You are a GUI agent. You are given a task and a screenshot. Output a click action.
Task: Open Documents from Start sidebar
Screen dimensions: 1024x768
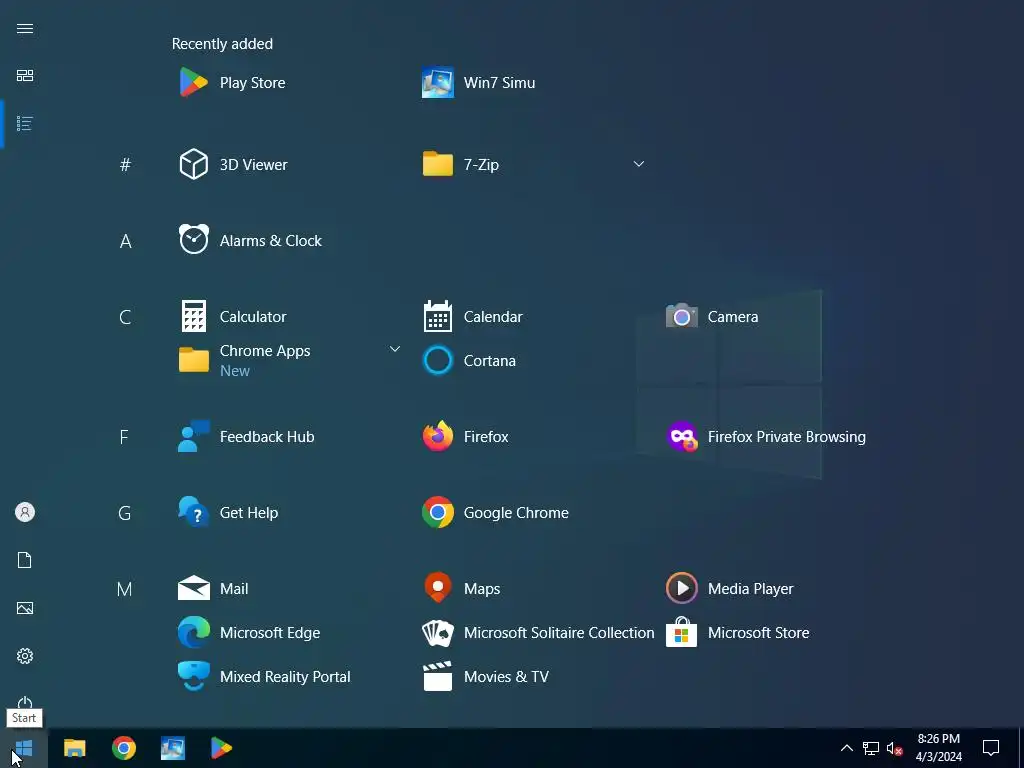click(x=25, y=560)
